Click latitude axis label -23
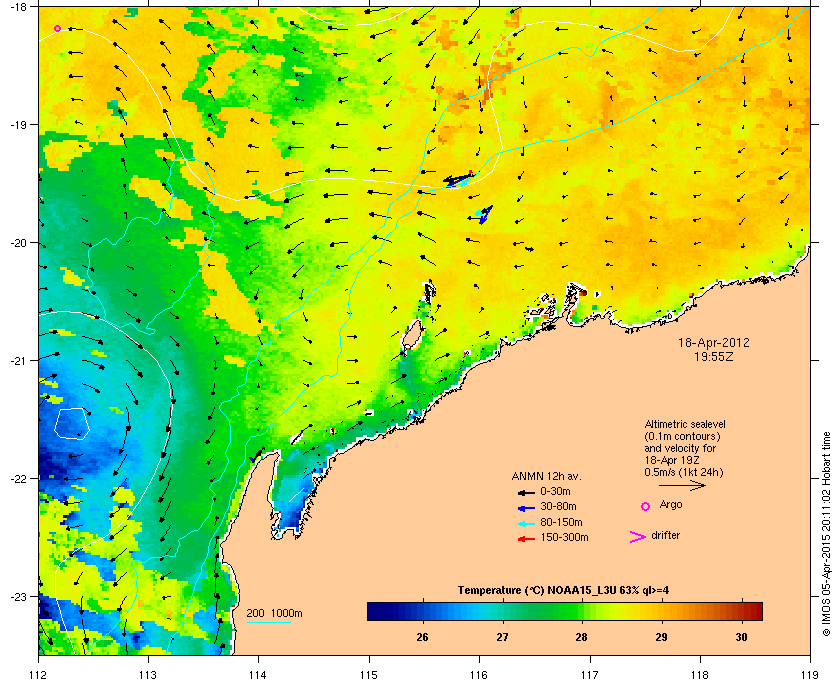The width and height of the screenshot is (840, 680). click(18, 596)
